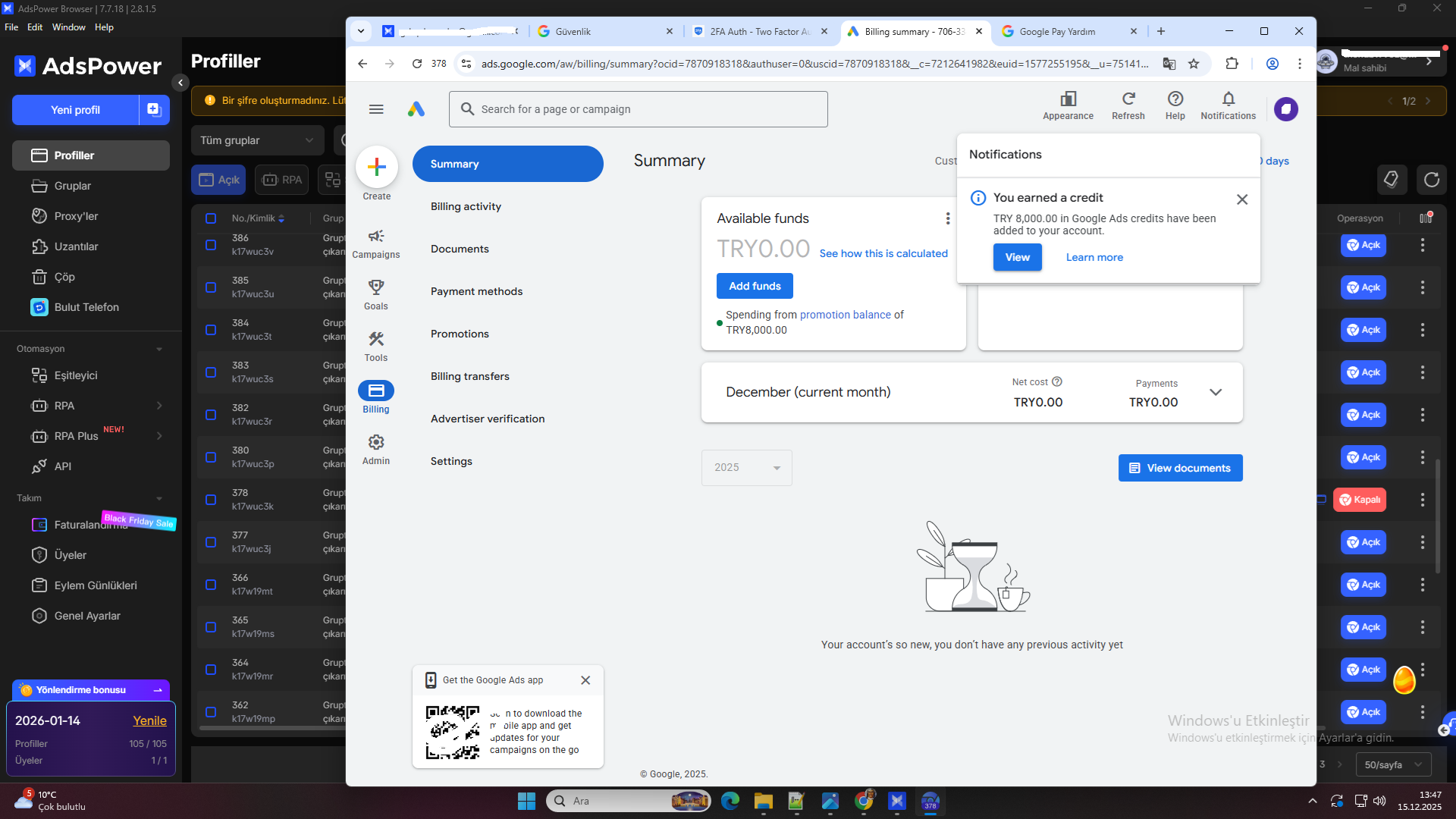1456x819 pixels.
Task: Open Billing in the side rail
Action: tap(376, 398)
